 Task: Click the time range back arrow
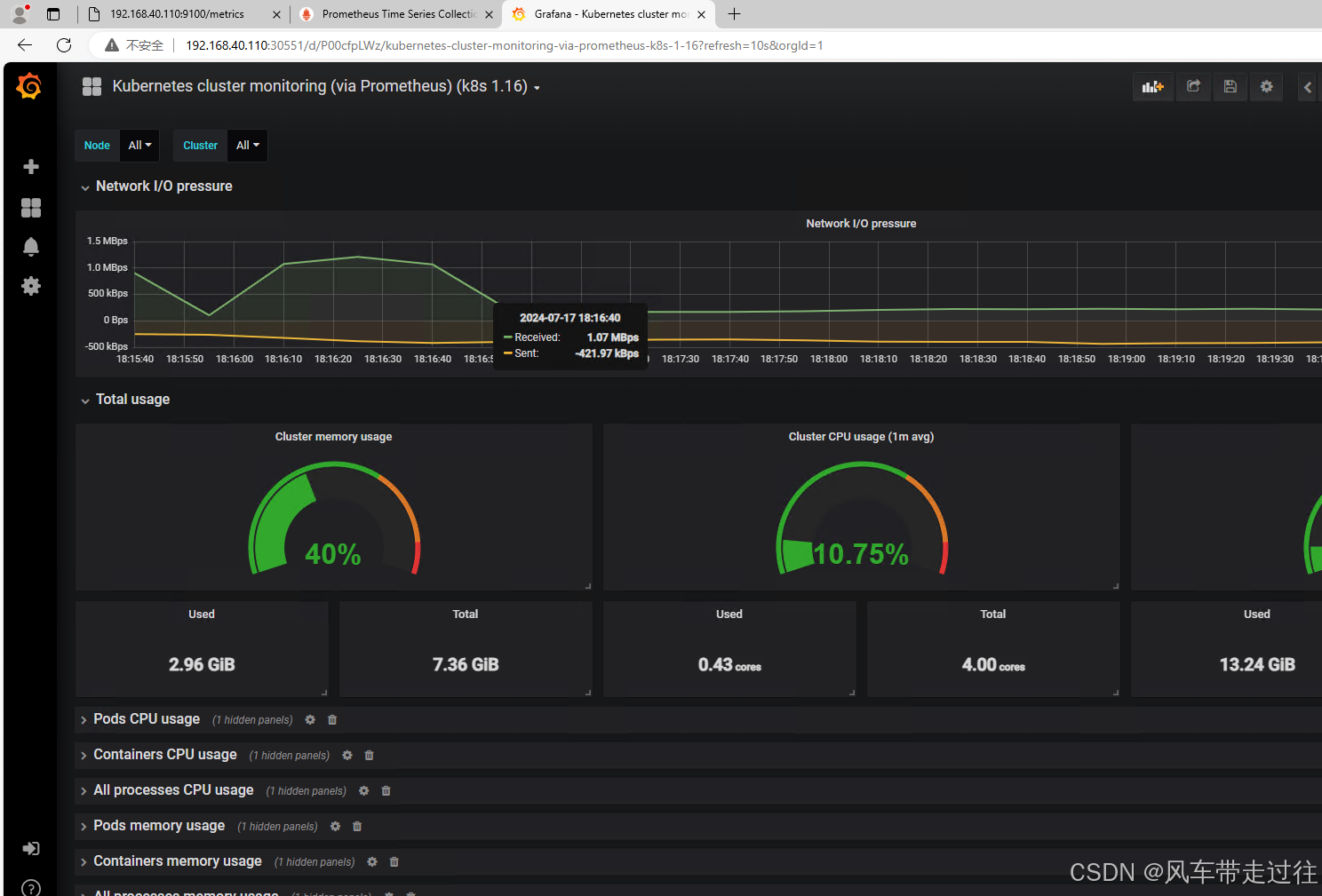pos(1308,87)
